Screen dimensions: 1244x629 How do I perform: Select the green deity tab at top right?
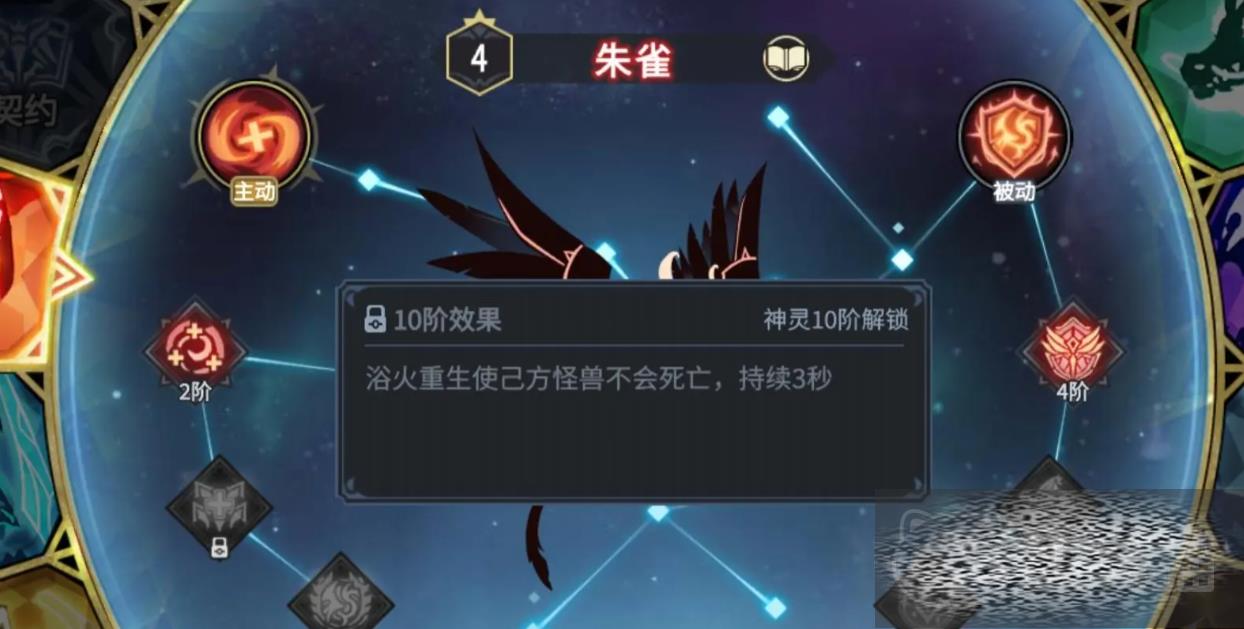(x=1195, y=75)
